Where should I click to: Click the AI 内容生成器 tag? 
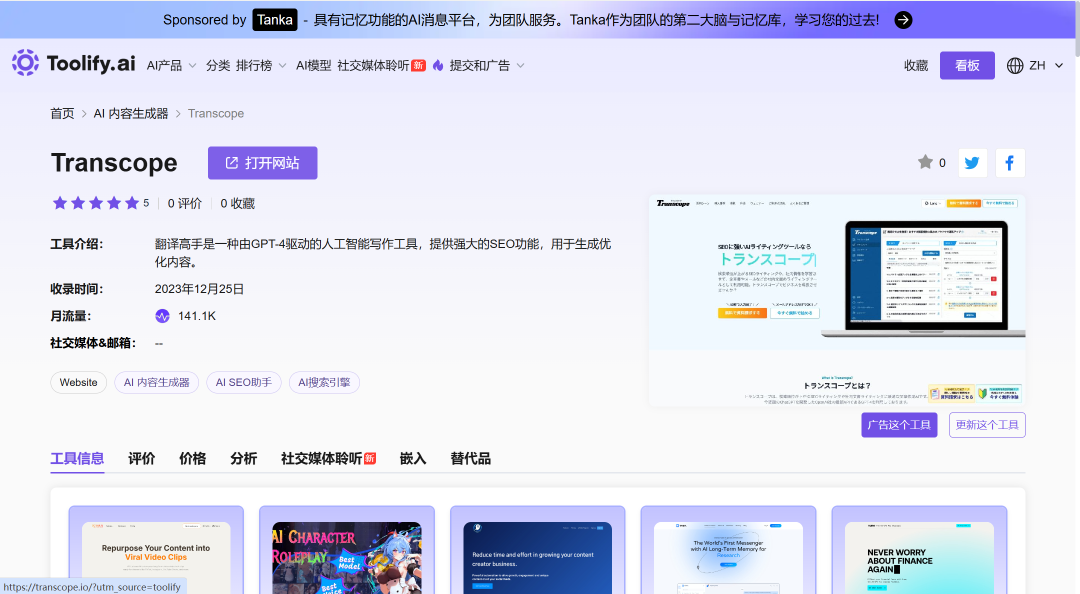pos(156,382)
